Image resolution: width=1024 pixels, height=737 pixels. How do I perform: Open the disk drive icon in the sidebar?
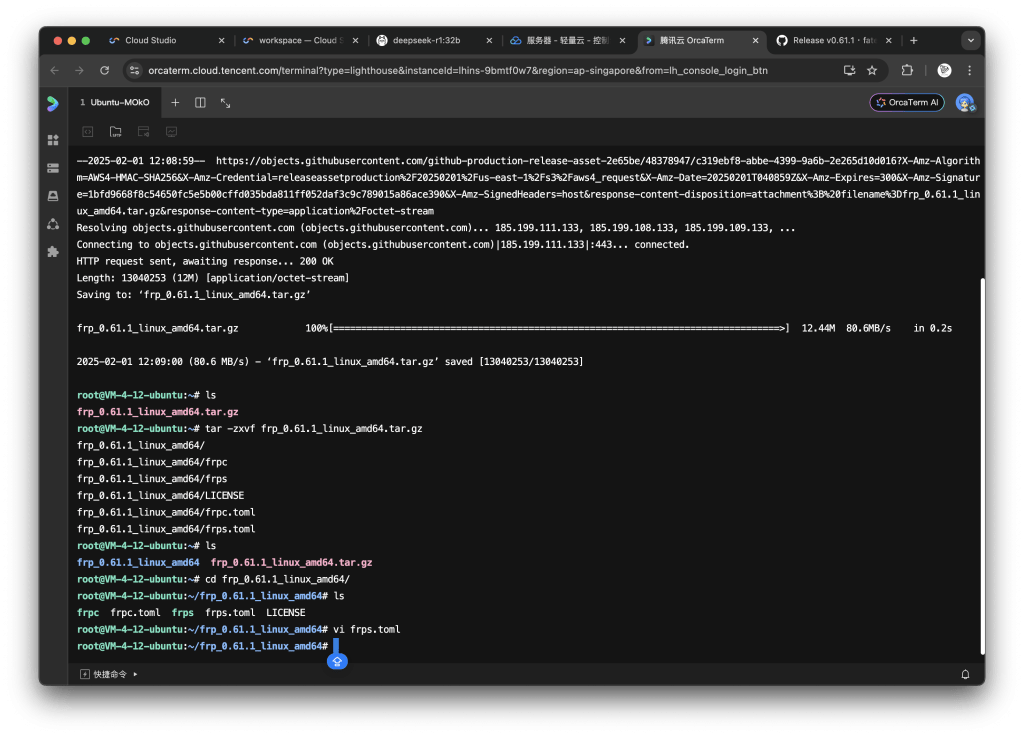coord(53,196)
